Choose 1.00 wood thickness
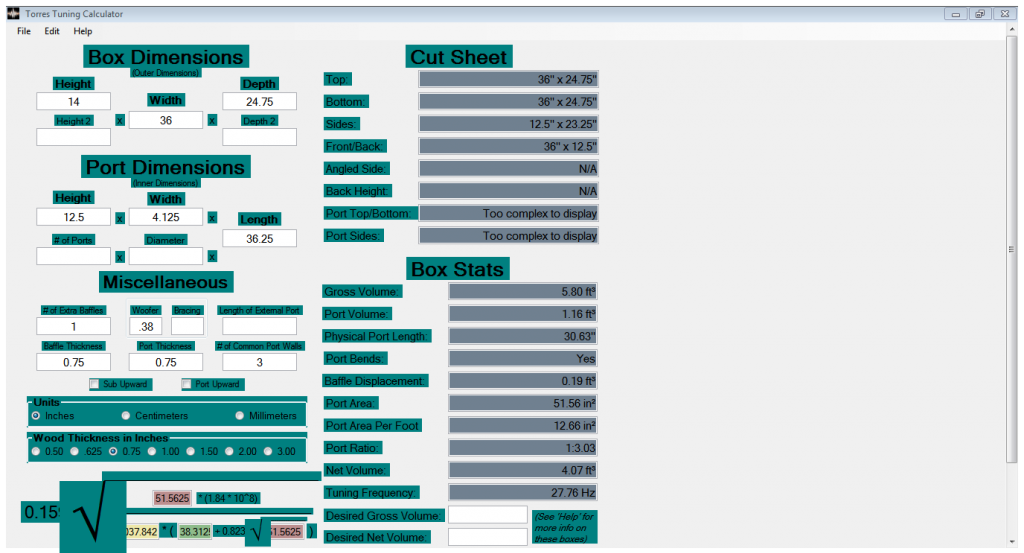The height and width of the screenshot is (553, 1024). click(x=152, y=451)
